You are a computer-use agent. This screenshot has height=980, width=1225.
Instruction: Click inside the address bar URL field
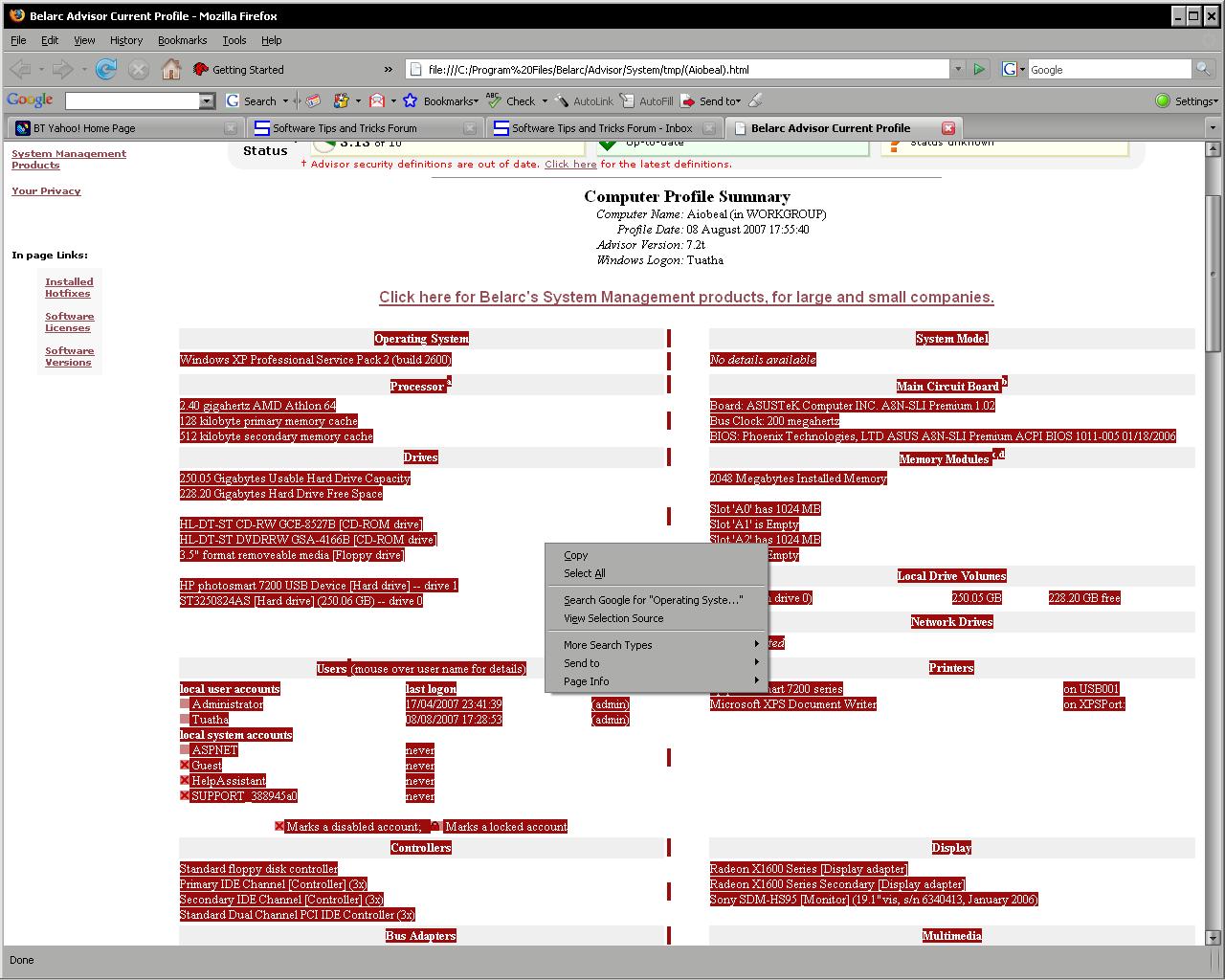[677, 69]
